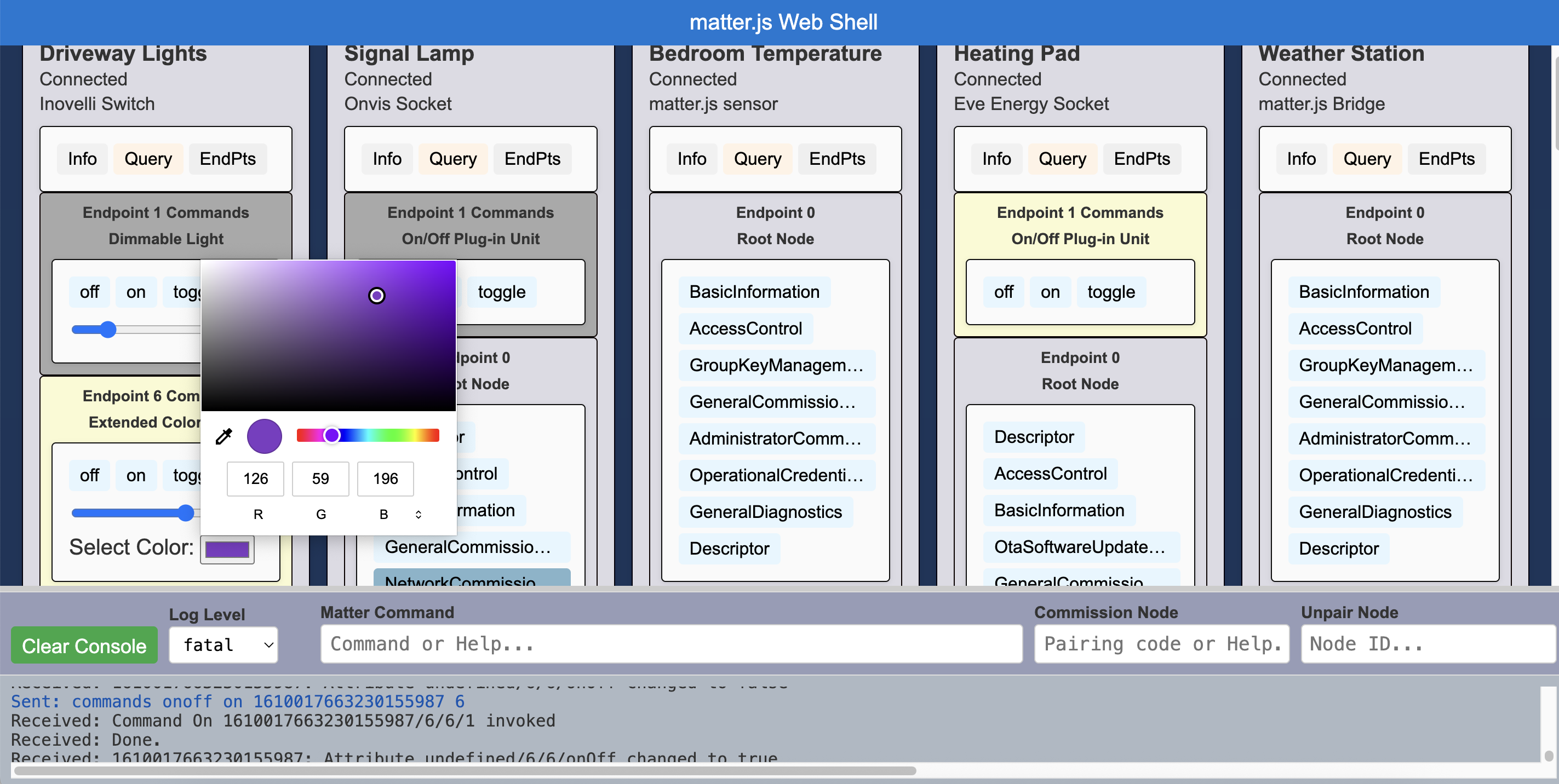
Task: Open GeneralDiagnostics in Weather Station
Action: click(x=1374, y=512)
